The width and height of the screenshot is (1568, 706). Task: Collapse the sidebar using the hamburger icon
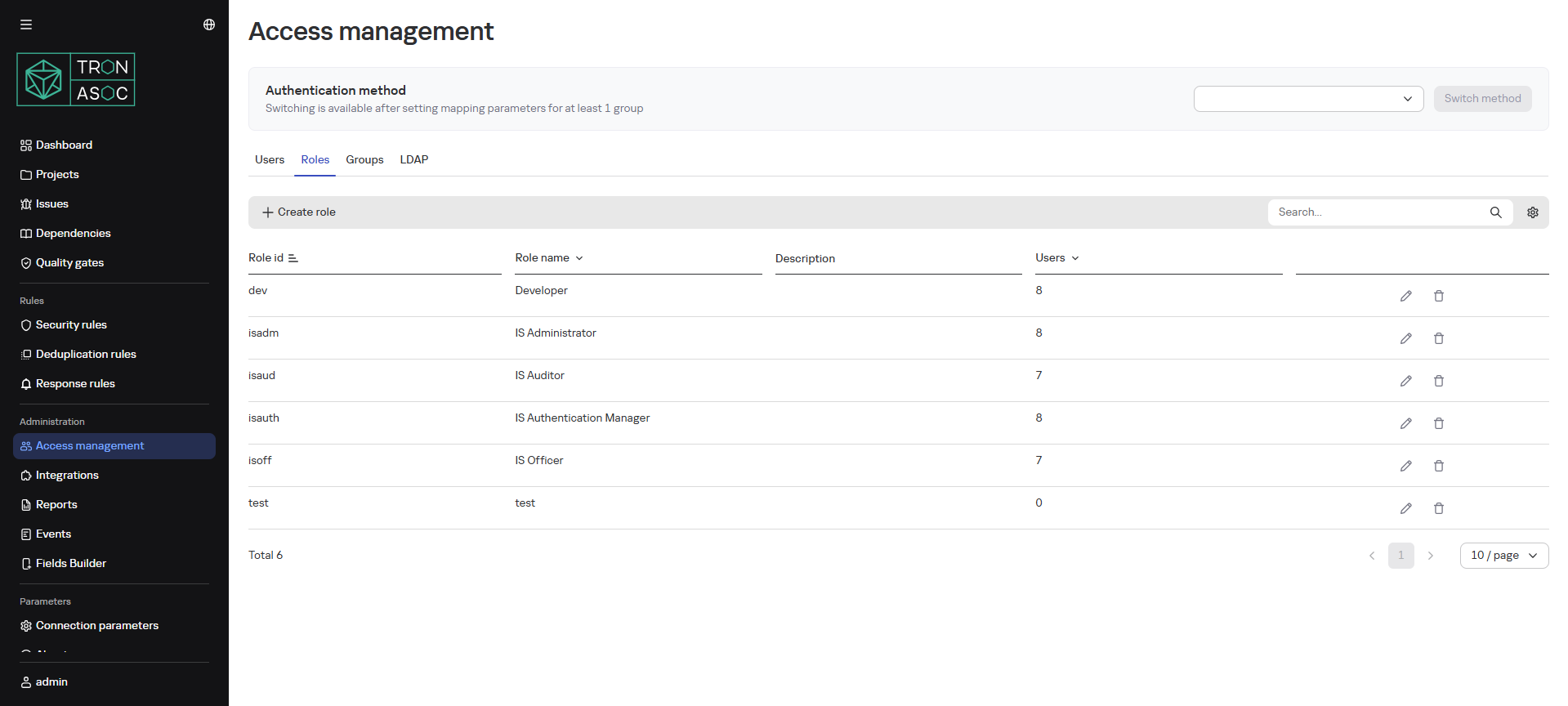(x=26, y=25)
